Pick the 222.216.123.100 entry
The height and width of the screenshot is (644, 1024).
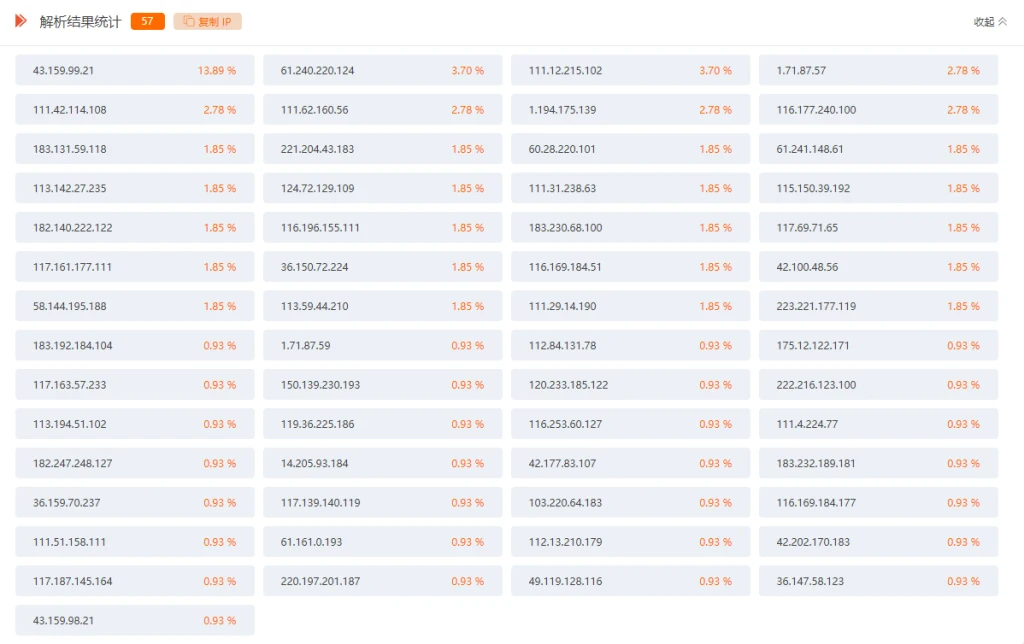pos(816,385)
